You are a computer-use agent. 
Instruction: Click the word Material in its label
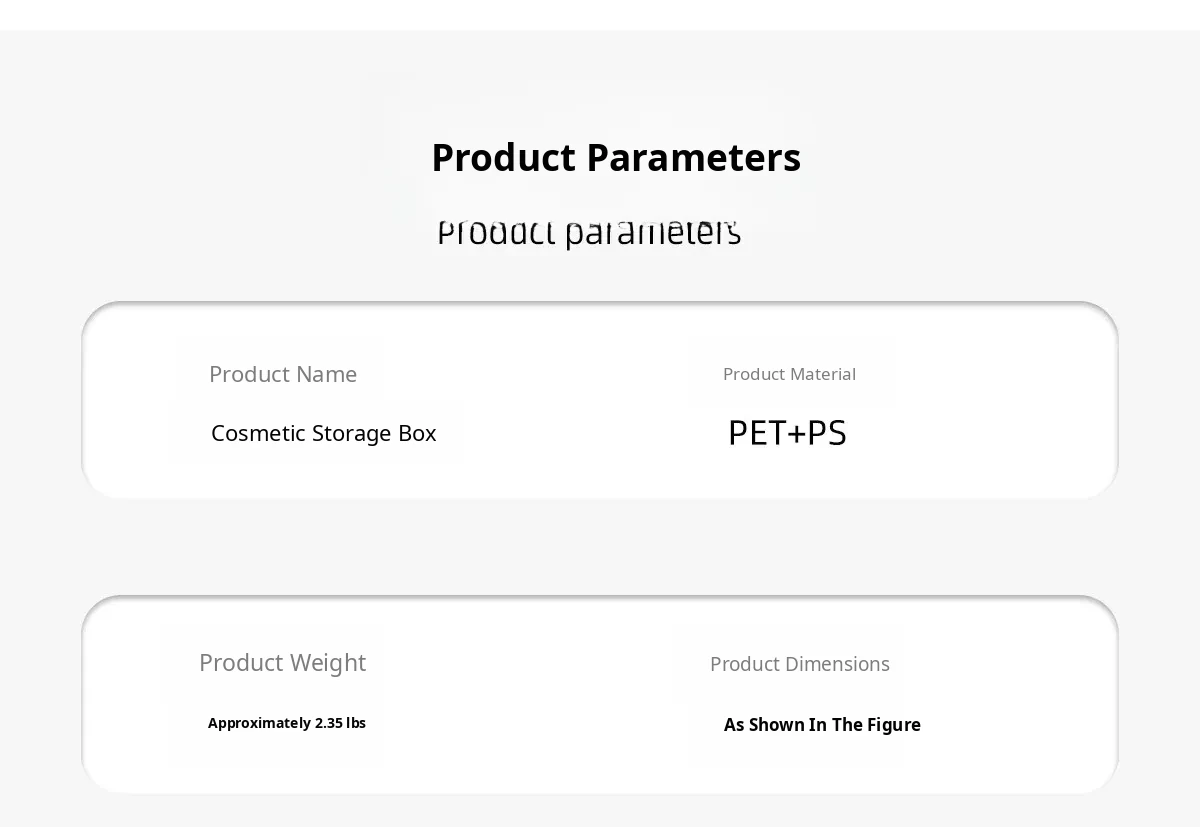(x=823, y=374)
